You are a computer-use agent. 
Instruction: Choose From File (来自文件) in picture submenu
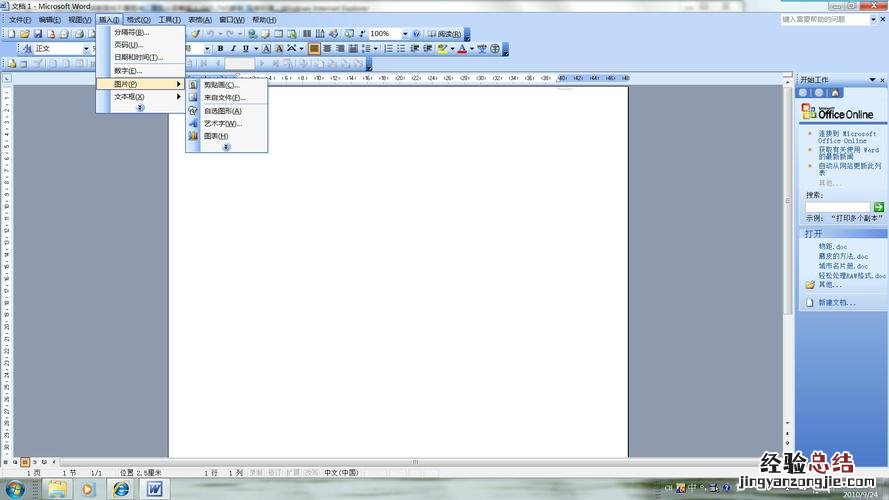(224, 98)
